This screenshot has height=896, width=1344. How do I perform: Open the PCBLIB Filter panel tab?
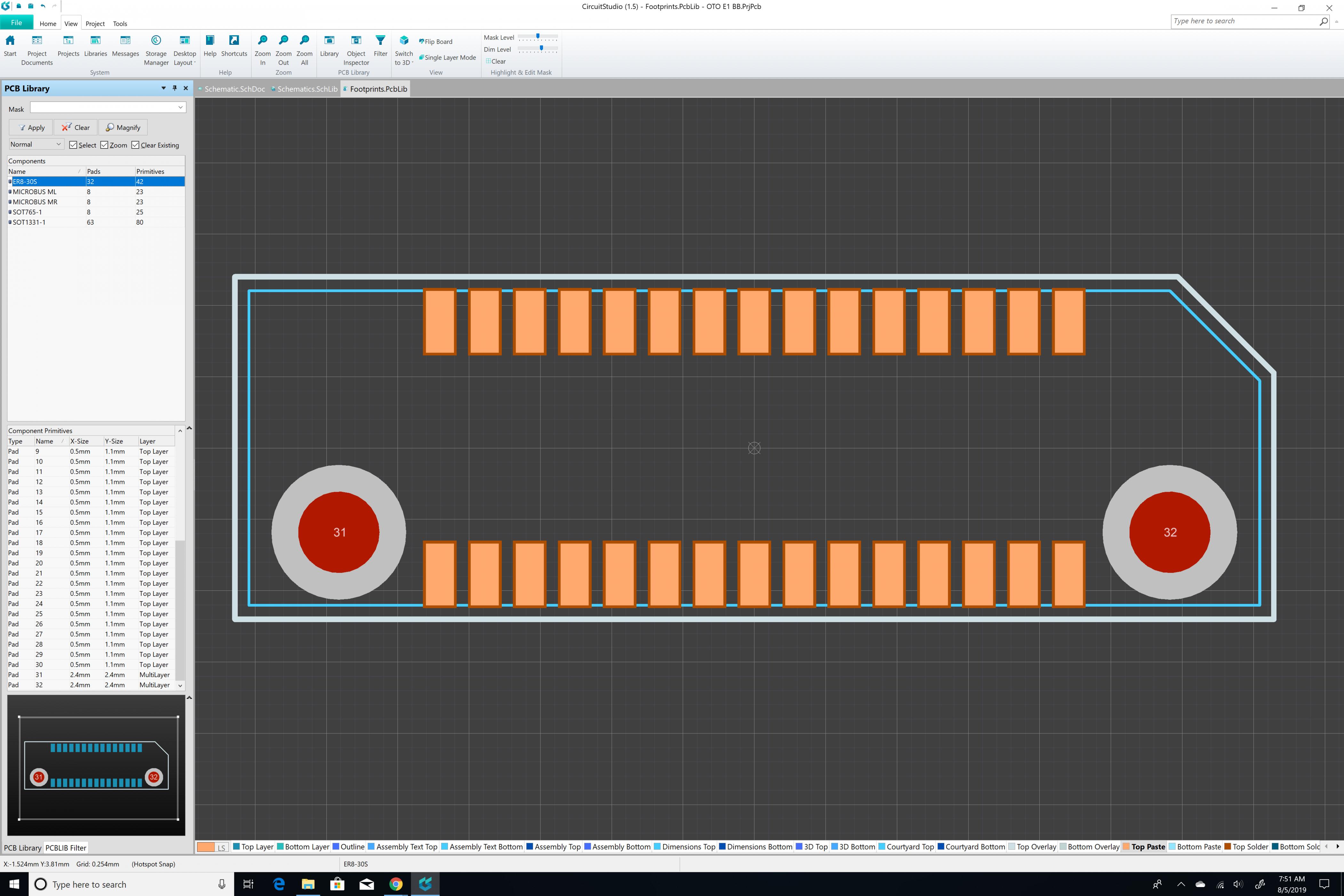point(66,848)
